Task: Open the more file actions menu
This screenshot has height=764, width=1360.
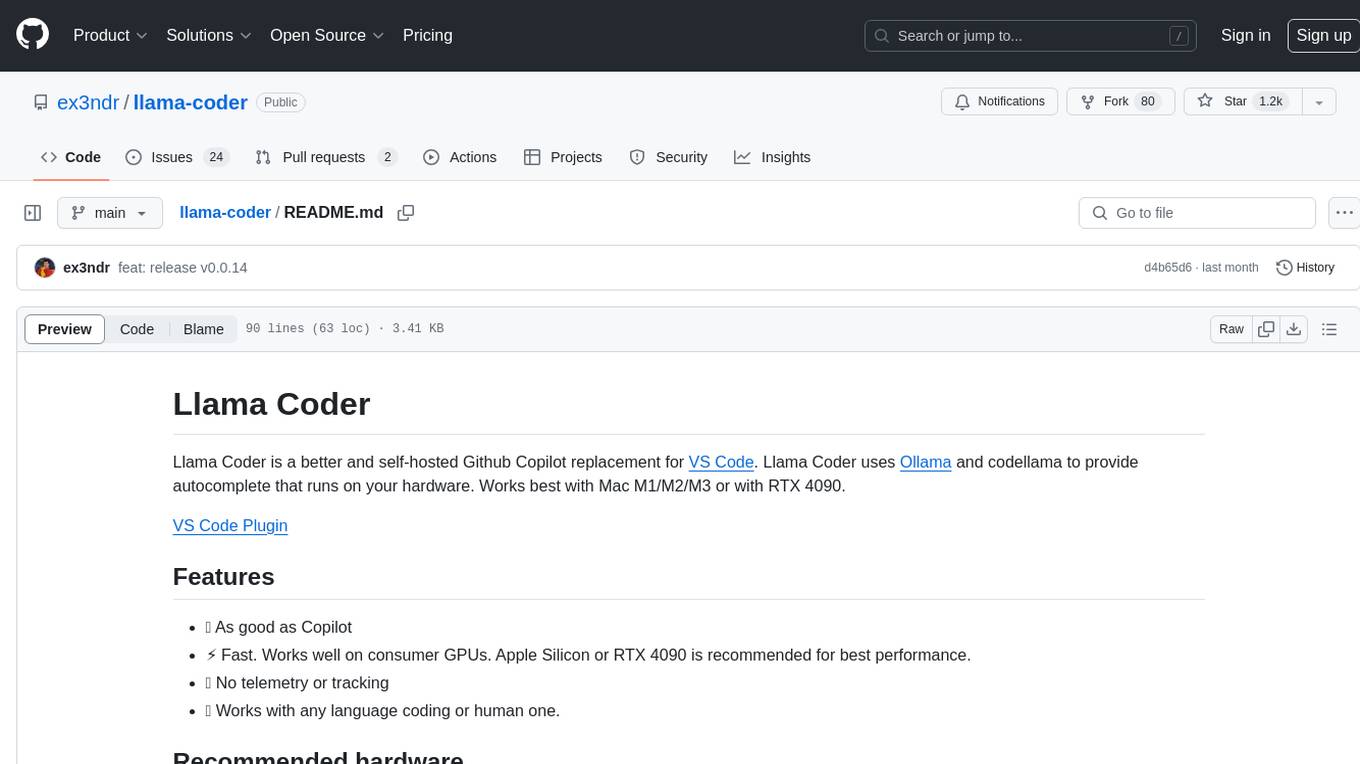Action: pyautogui.click(x=1344, y=213)
